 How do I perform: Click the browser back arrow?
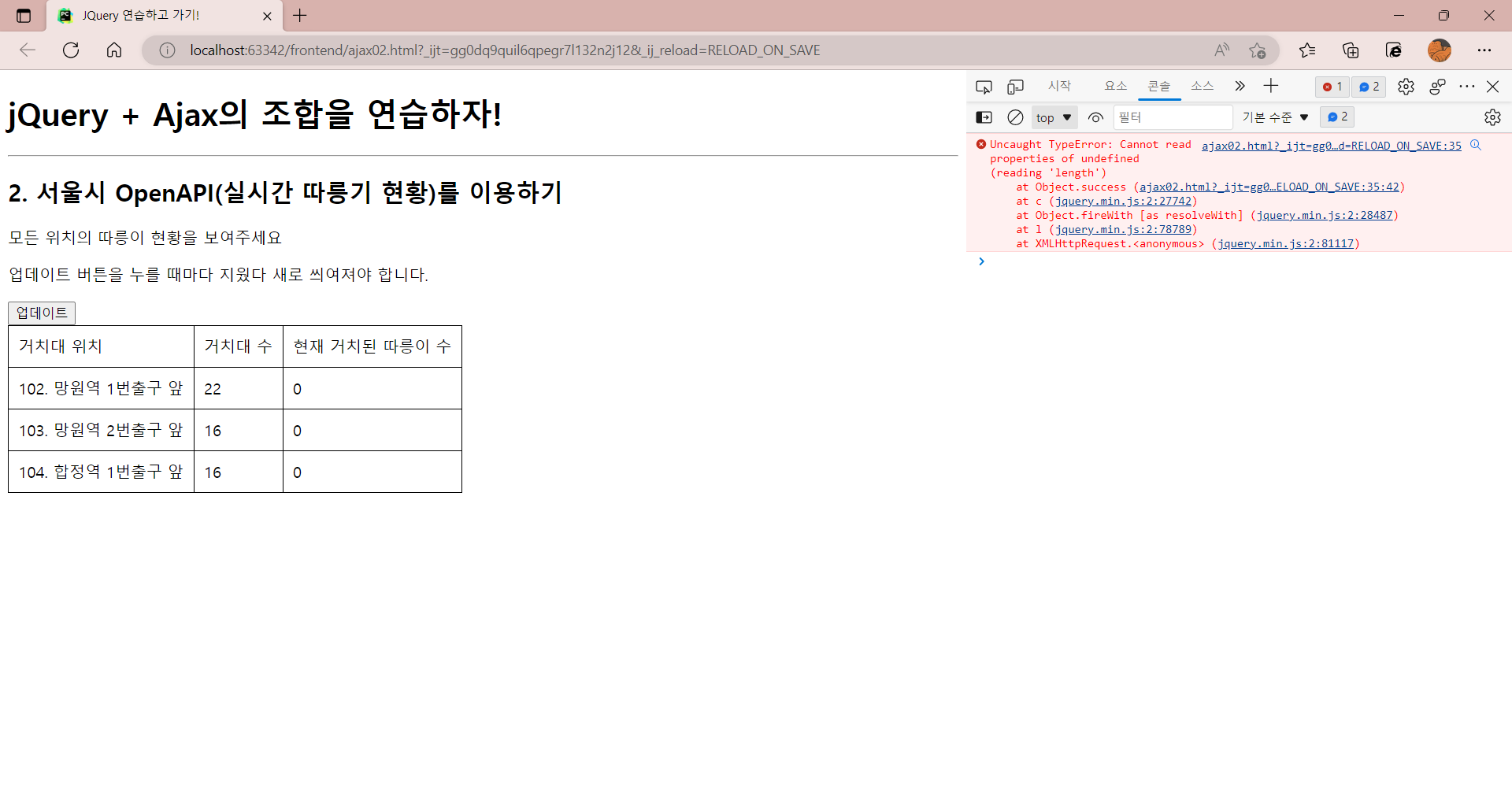(28, 50)
